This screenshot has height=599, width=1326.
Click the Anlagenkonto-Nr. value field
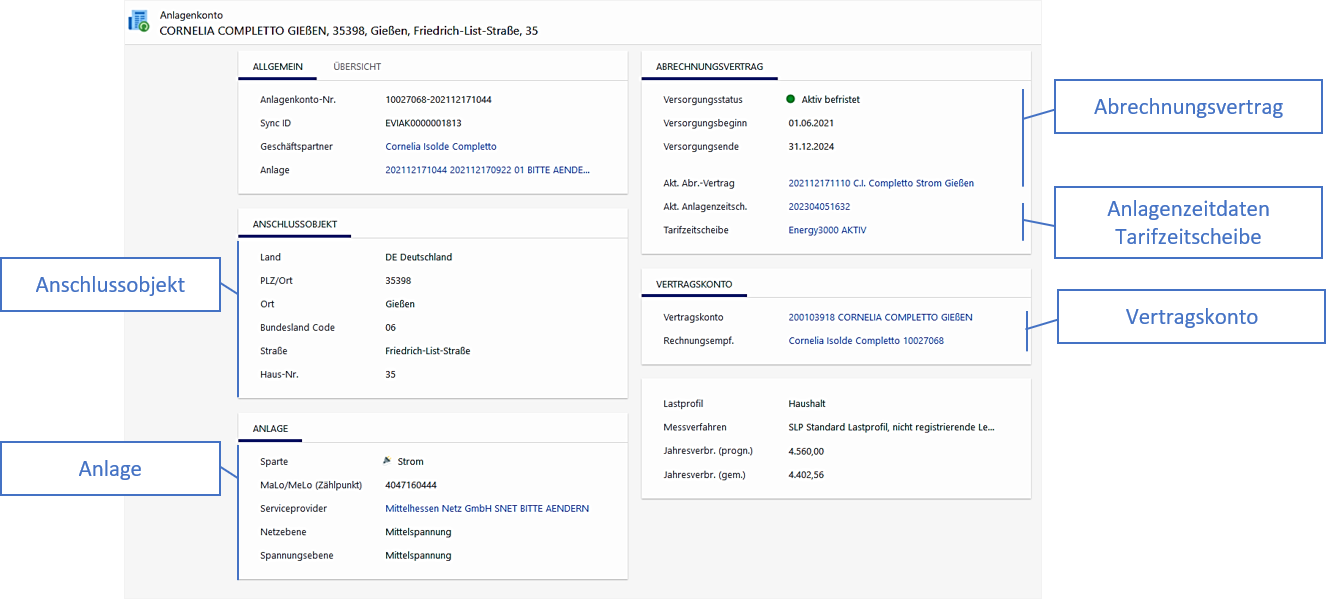pyautogui.click(x=438, y=100)
